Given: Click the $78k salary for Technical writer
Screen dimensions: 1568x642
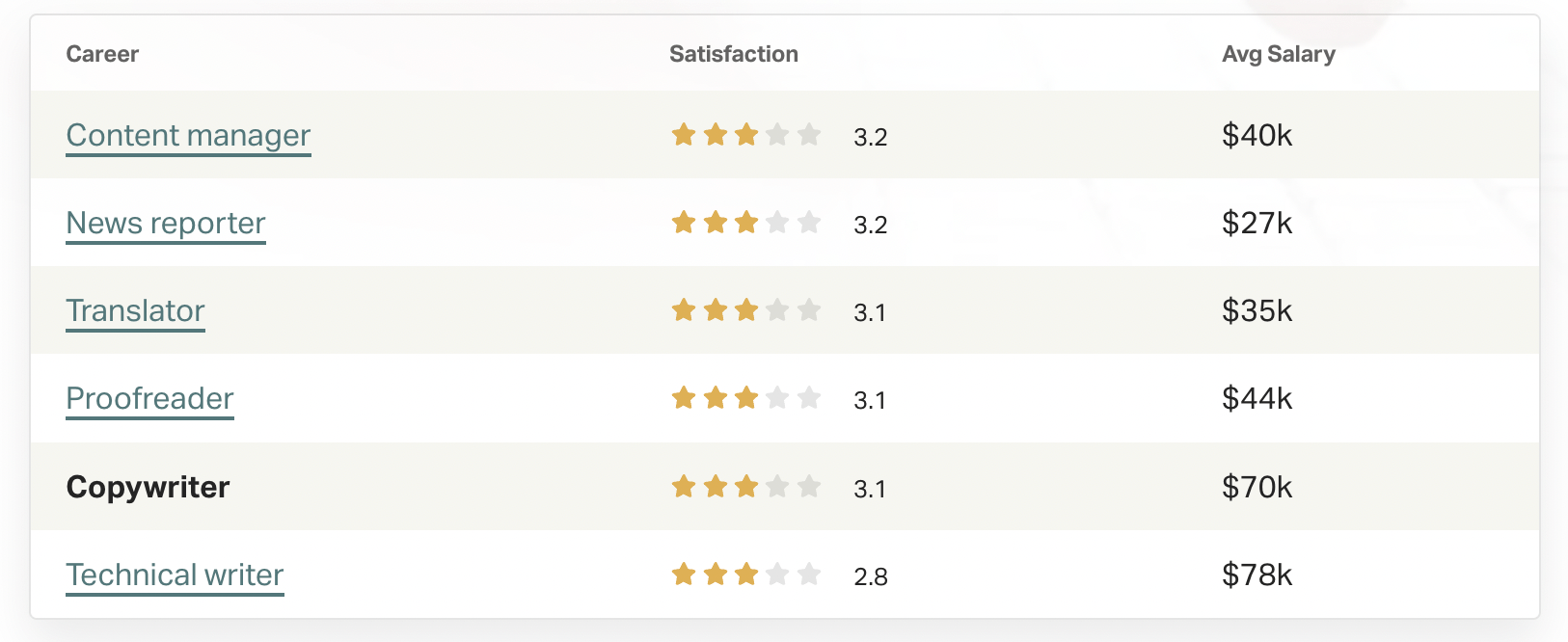Looking at the screenshot, I should pyautogui.click(x=1257, y=575).
